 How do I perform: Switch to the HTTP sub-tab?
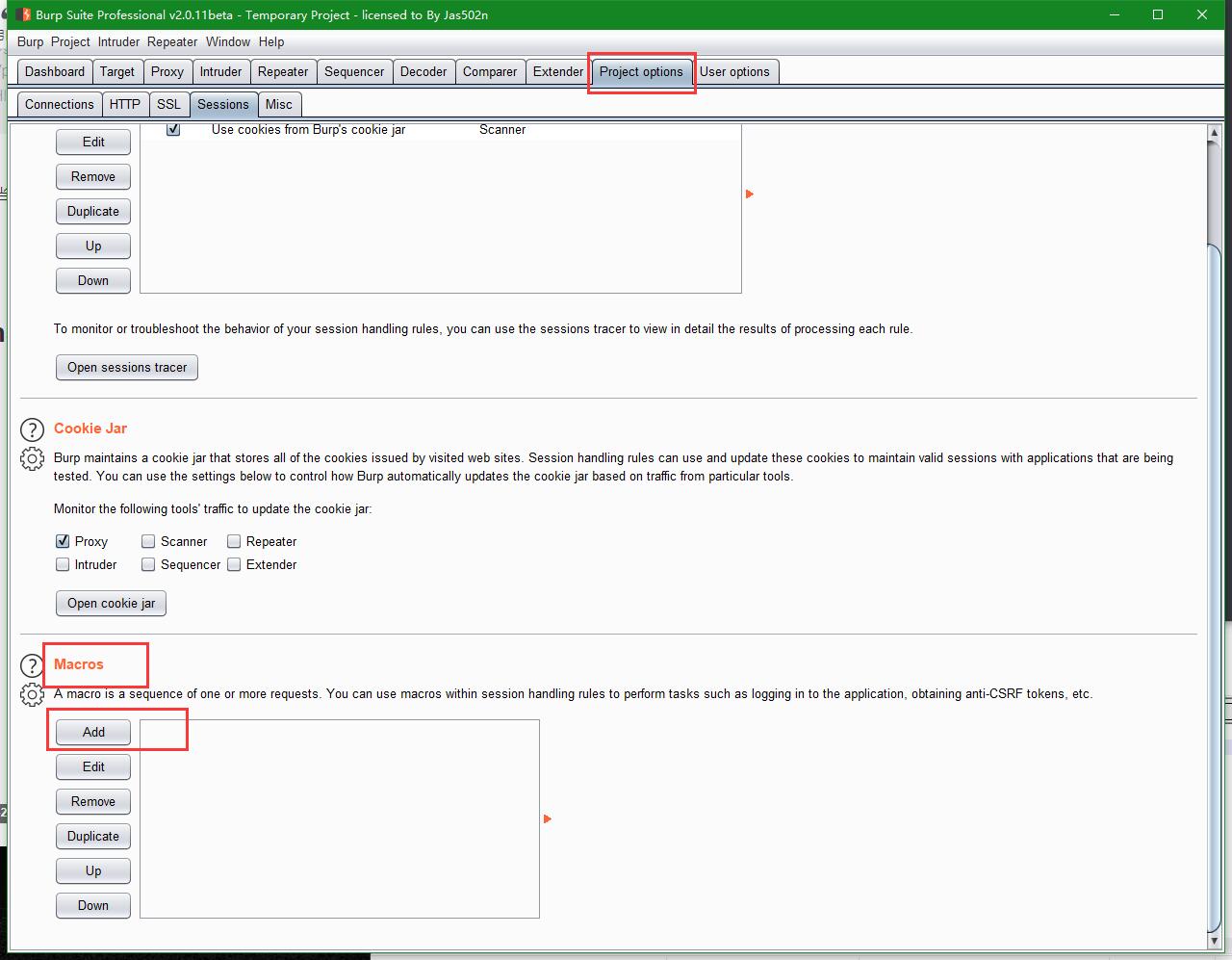pyautogui.click(x=125, y=104)
